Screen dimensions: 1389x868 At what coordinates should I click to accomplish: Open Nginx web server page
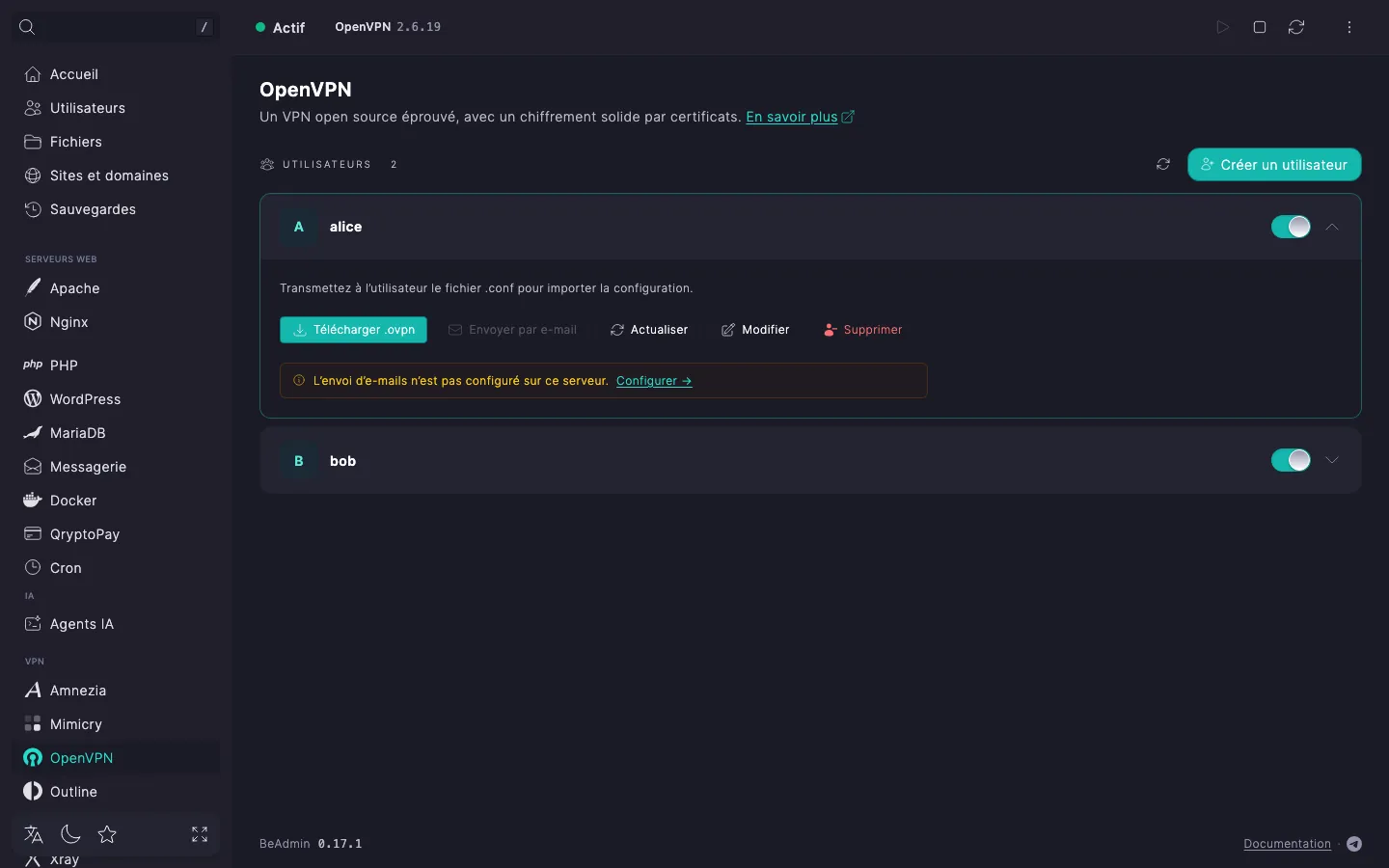pyautogui.click(x=116, y=322)
